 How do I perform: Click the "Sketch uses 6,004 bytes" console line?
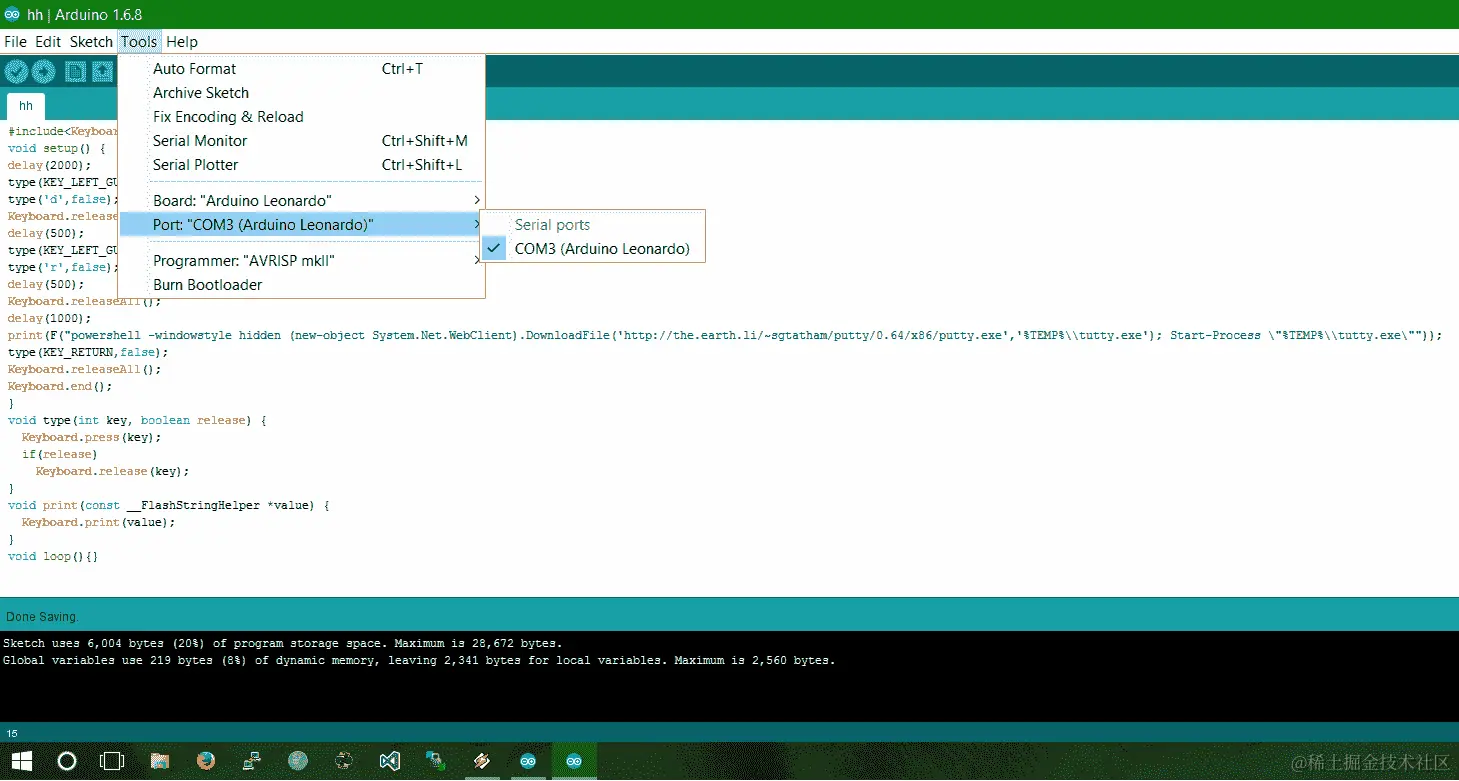tap(283, 643)
